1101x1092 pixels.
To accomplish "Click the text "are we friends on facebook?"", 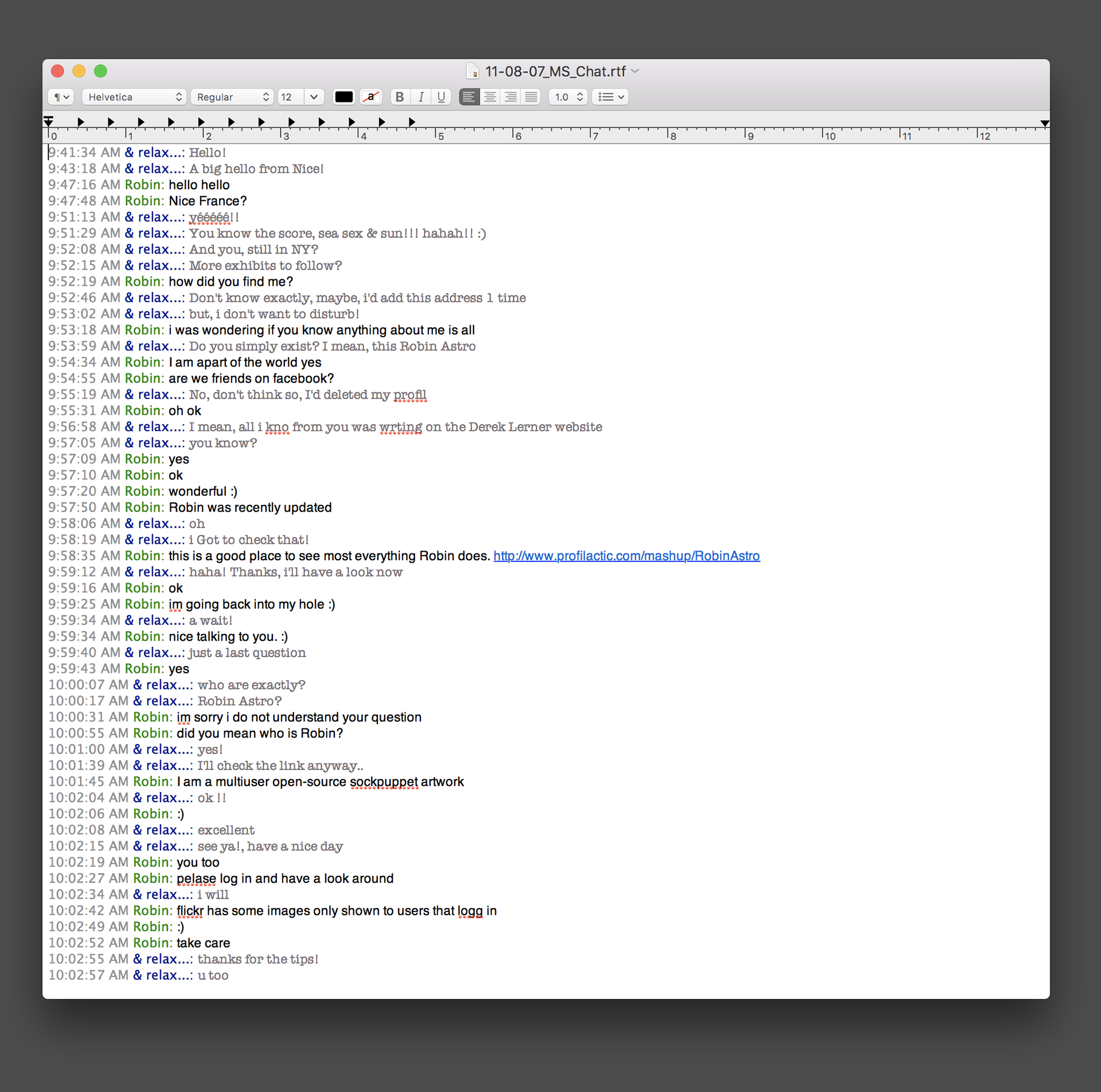I will (251, 379).
